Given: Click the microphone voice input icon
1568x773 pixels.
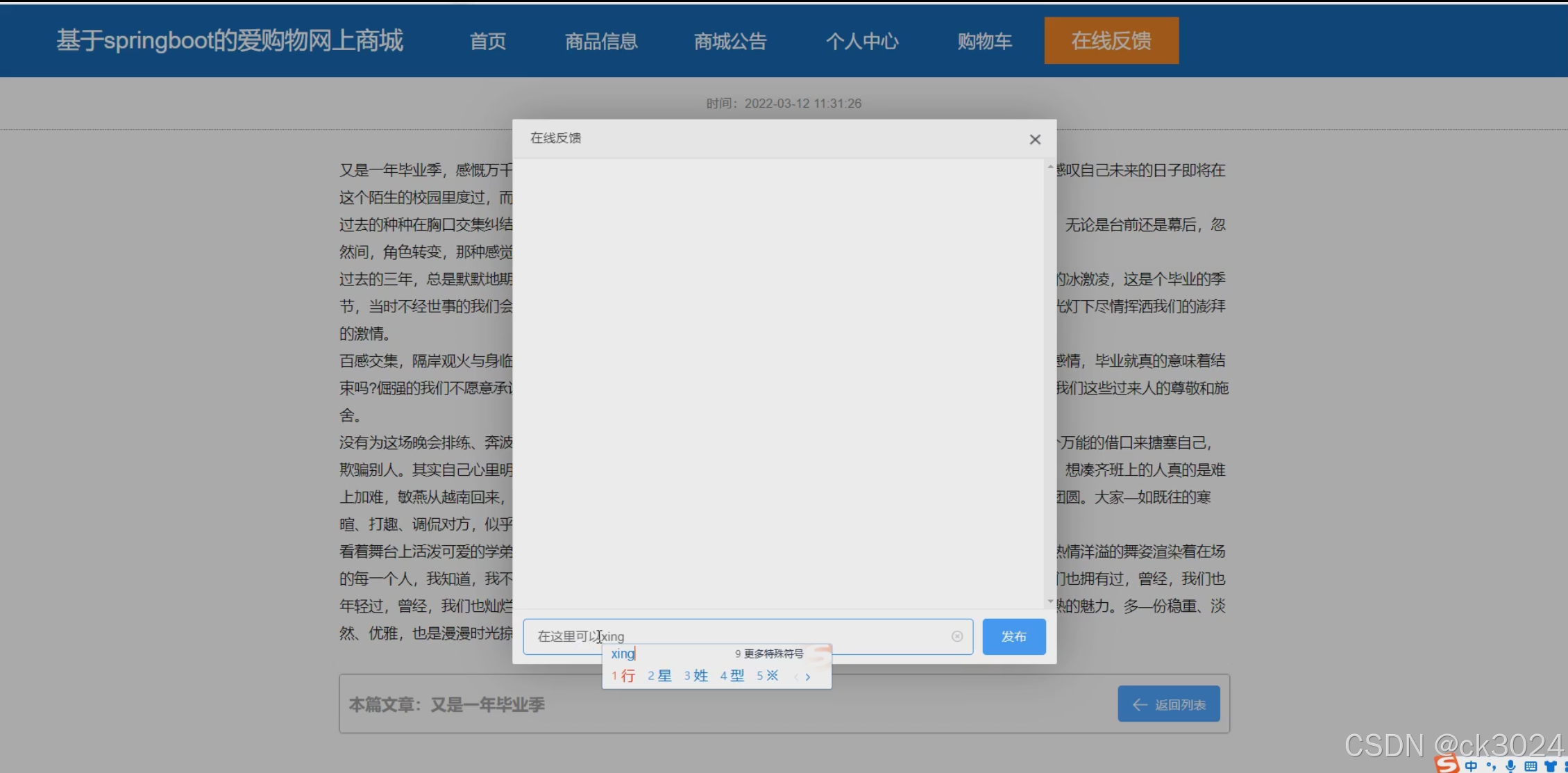Looking at the screenshot, I should (1510, 767).
